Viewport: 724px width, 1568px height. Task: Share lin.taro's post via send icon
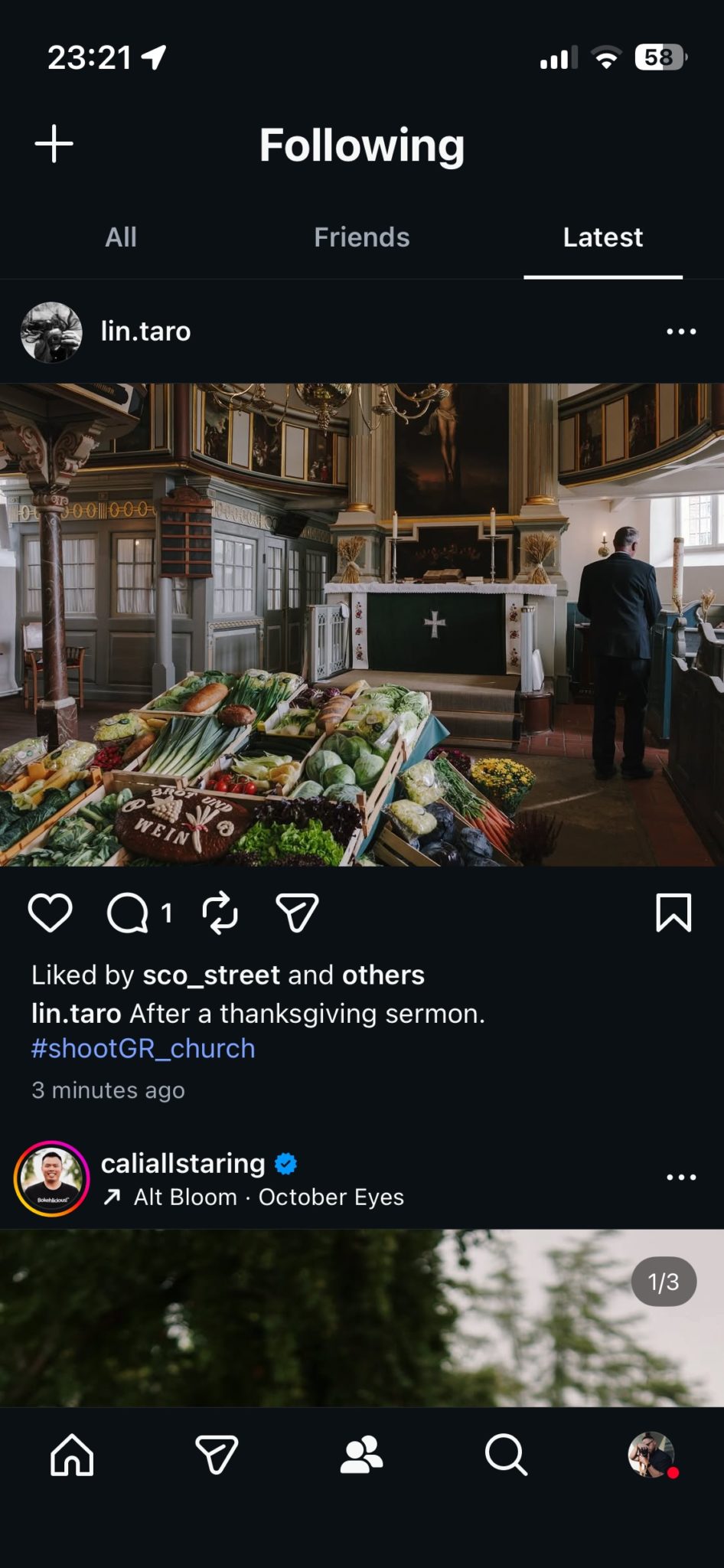click(297, 913)
